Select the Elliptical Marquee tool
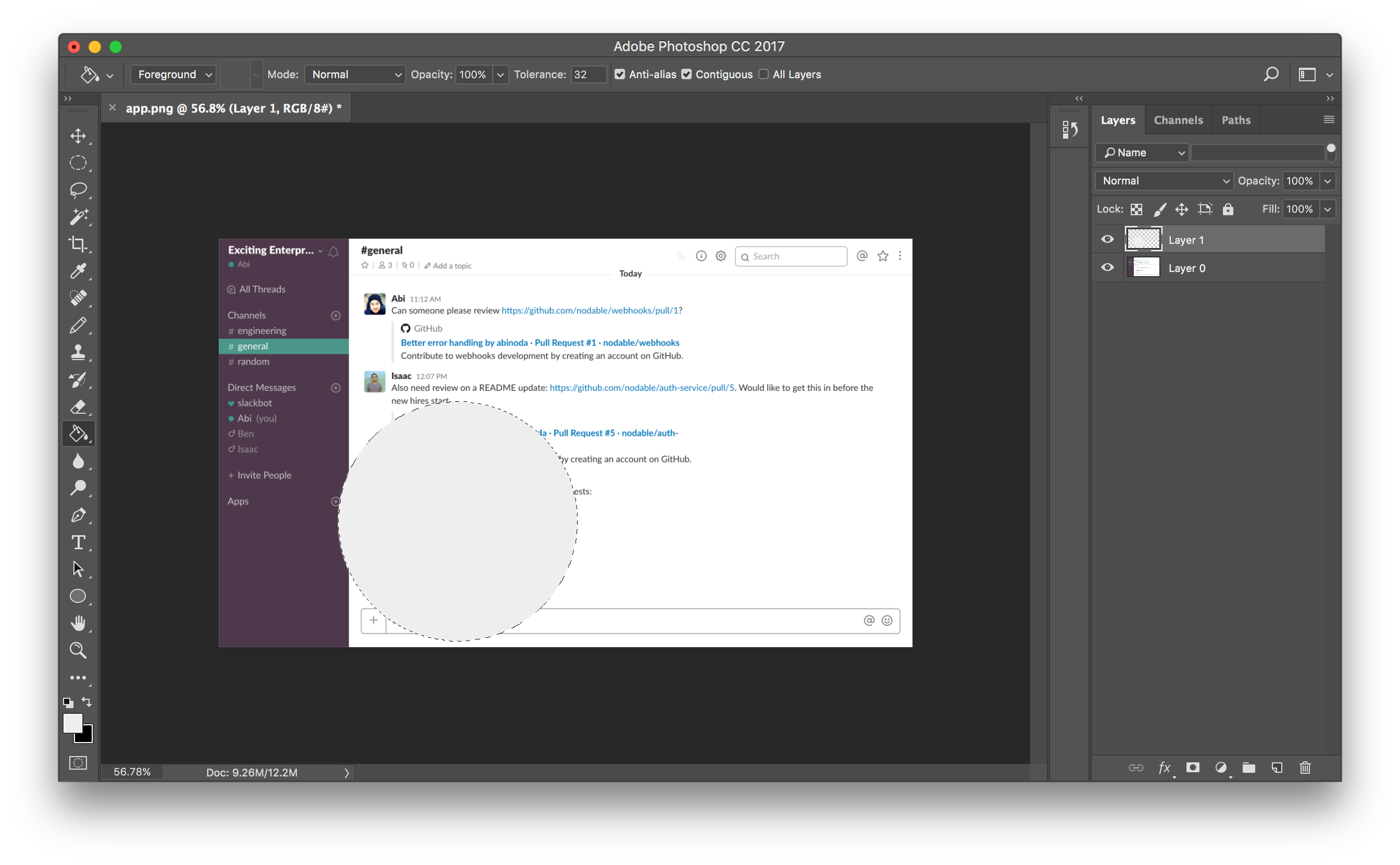1400x865 pixels. coord(78,163)
